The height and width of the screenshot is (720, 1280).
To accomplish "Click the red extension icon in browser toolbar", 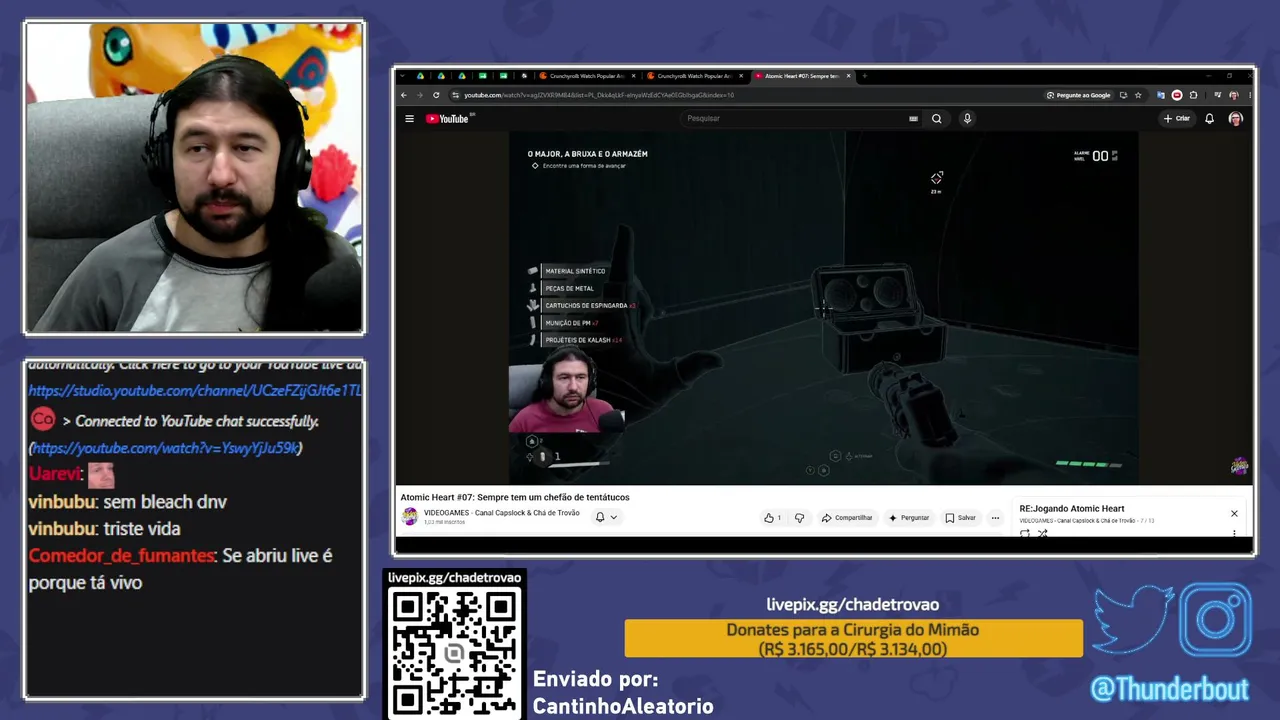I will pyautogui.click(x=1176, y=95).
